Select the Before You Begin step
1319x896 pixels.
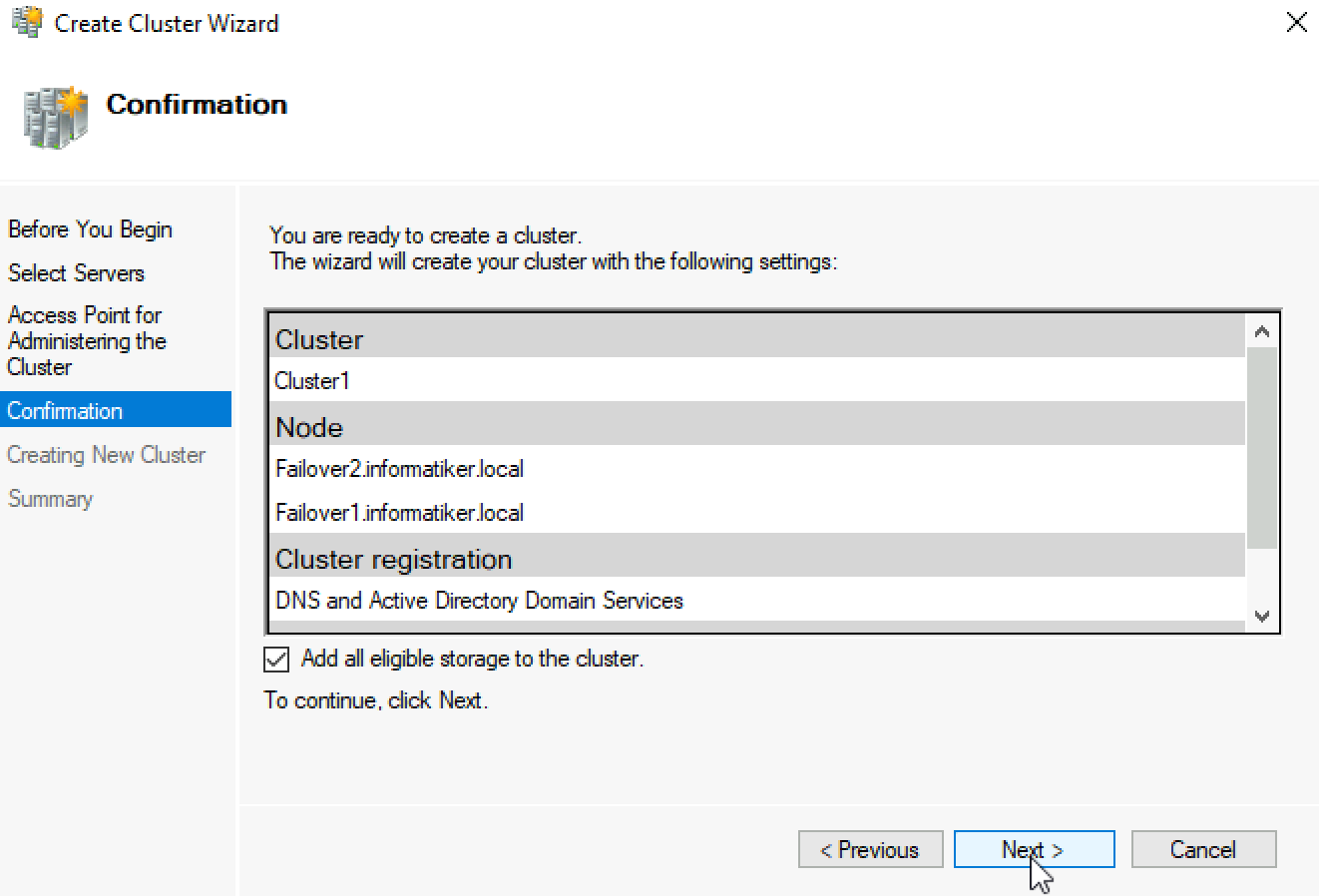(x=90, y=229)
